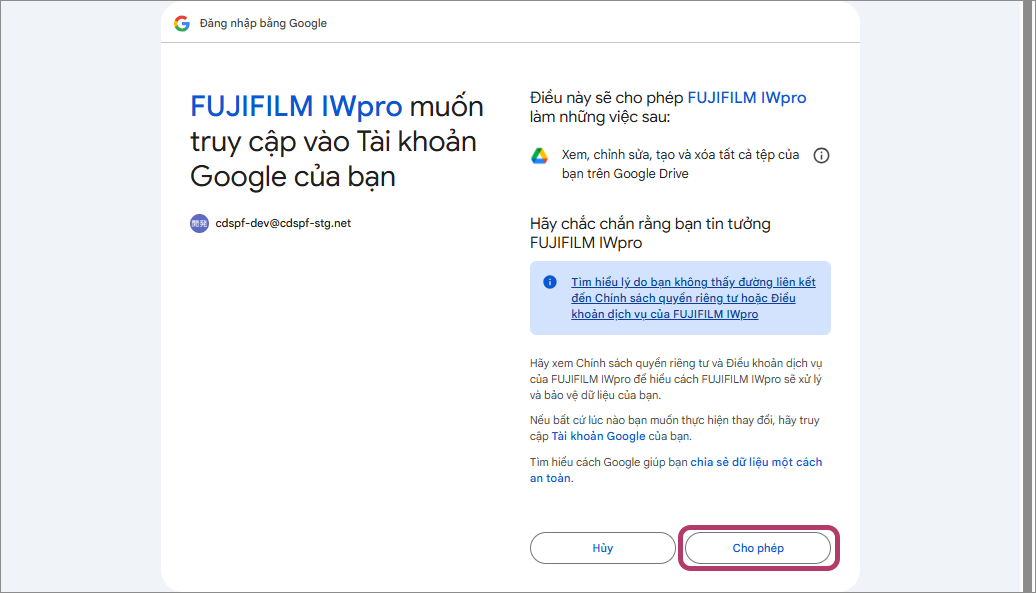The width and height of the screenshot is (1036, 593).
Task: Open "chia sẻ dữ liệu một cách an toàn" link
Action: (x=676, y=470)
